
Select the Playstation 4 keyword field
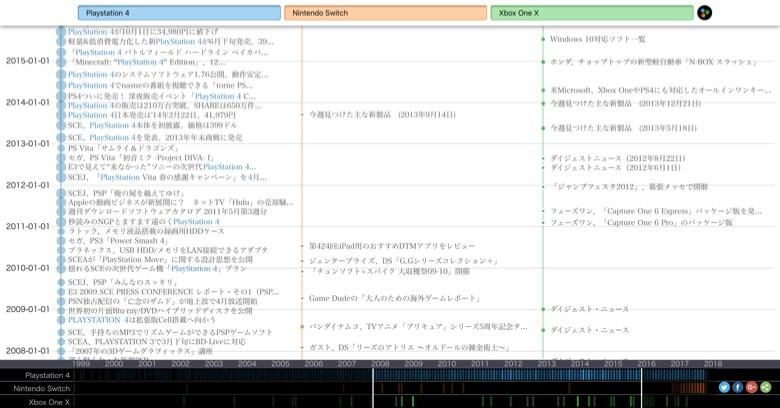pyautogui.click(x=179, y=13)
